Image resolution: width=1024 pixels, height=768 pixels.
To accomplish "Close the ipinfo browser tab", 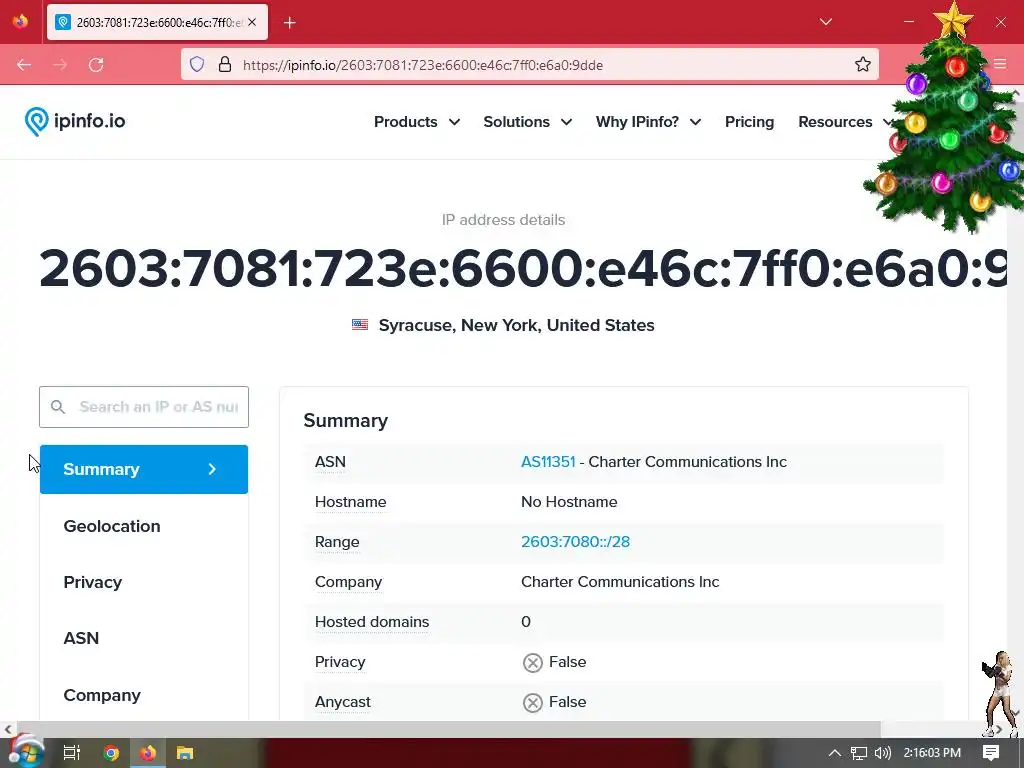I will click(x=252, y=22).
